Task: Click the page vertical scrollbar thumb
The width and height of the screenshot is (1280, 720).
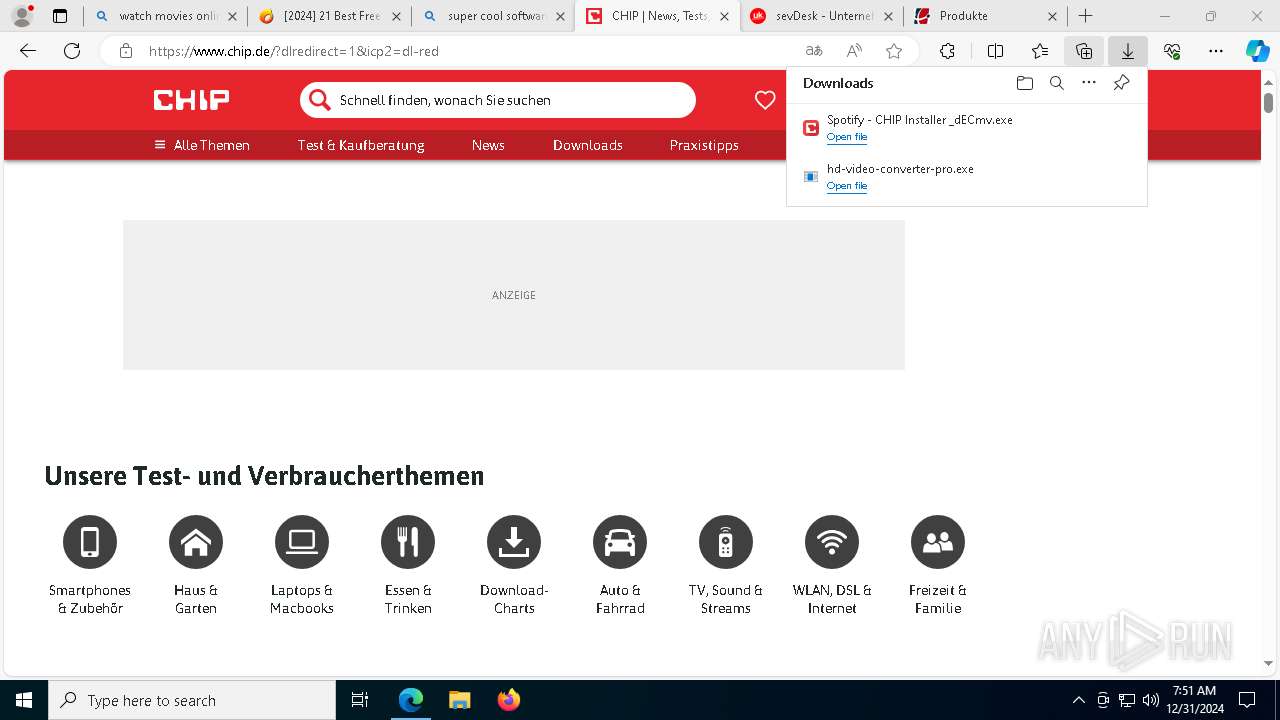Action: pos(1268,102)
